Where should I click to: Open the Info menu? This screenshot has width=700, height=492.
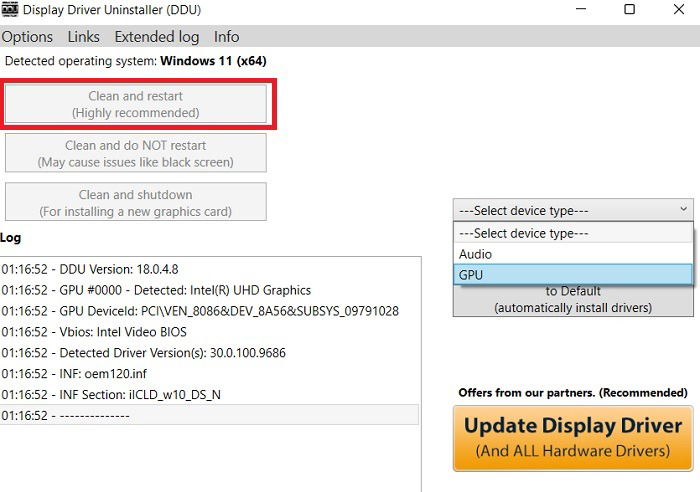coord(226,37)
